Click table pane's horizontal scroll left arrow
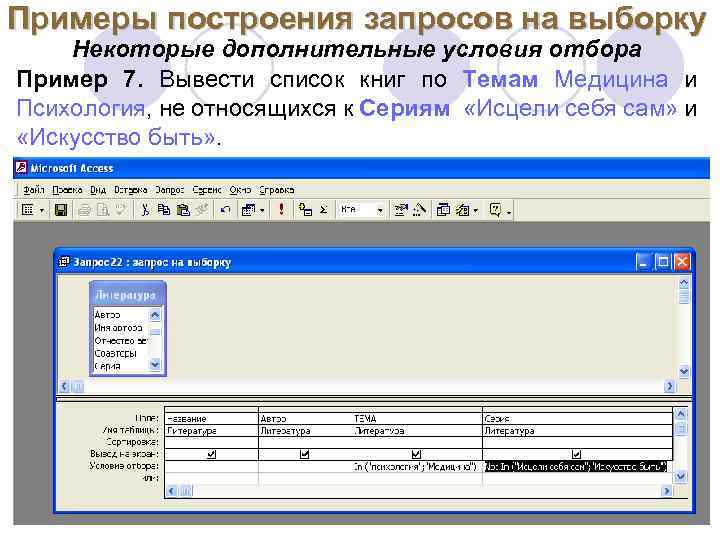Image resolution: width=720 pixels, height=540 pixels. [64, 387]
